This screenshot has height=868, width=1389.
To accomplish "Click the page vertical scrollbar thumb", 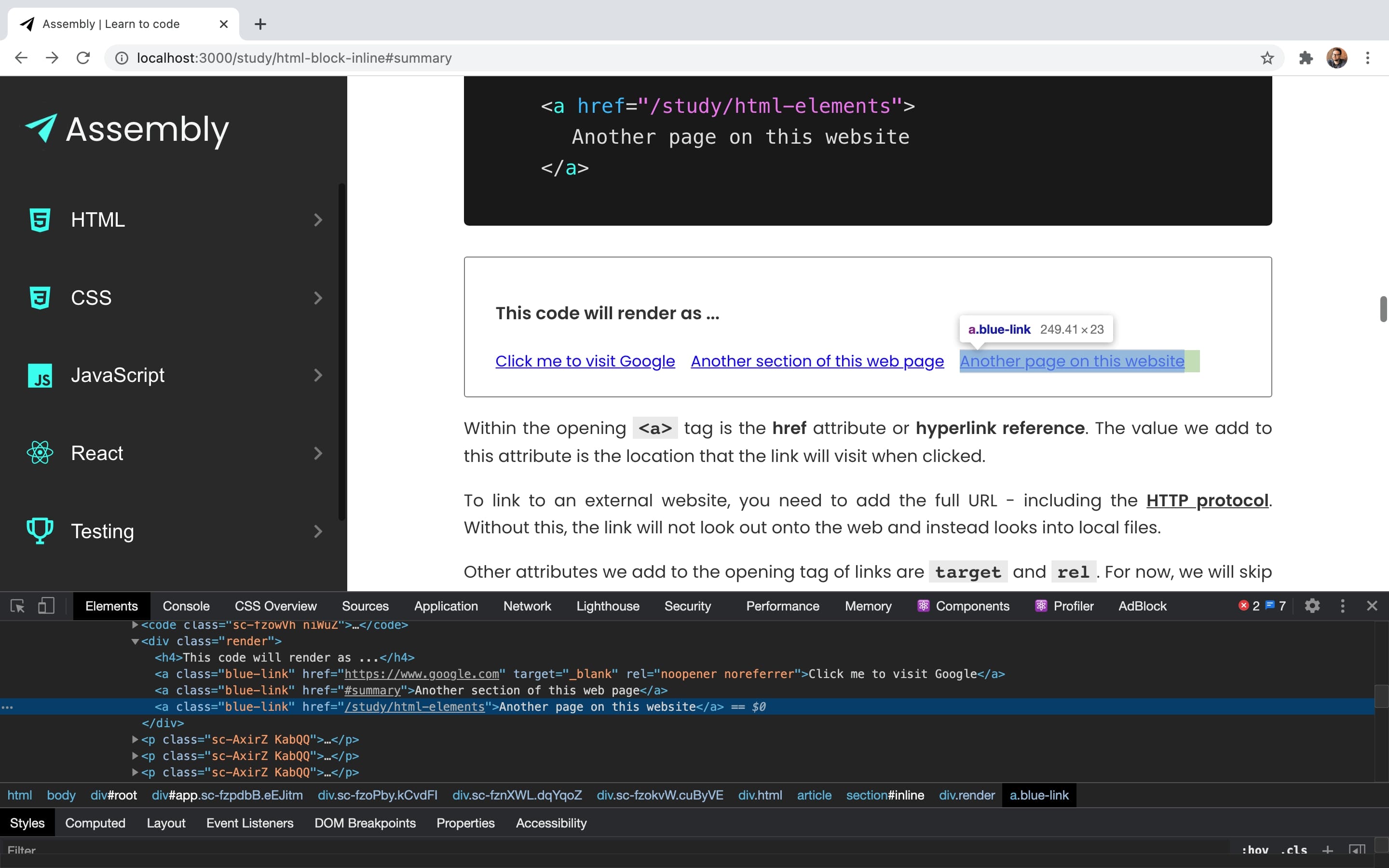I will [1383, 309].
